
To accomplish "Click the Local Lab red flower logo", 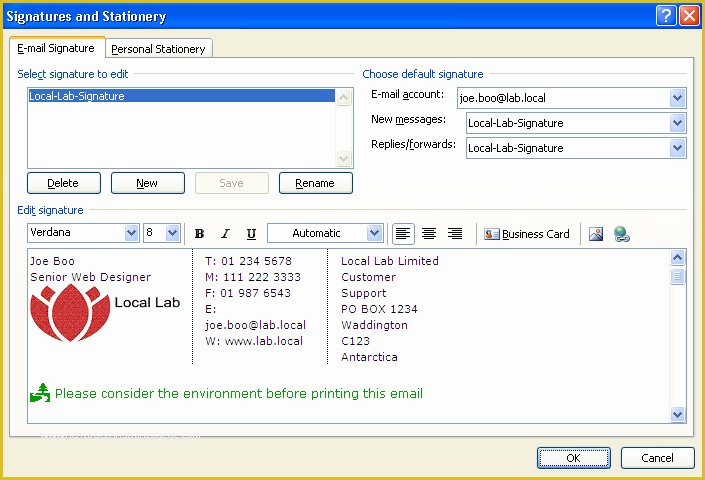I will coord(70,313).
